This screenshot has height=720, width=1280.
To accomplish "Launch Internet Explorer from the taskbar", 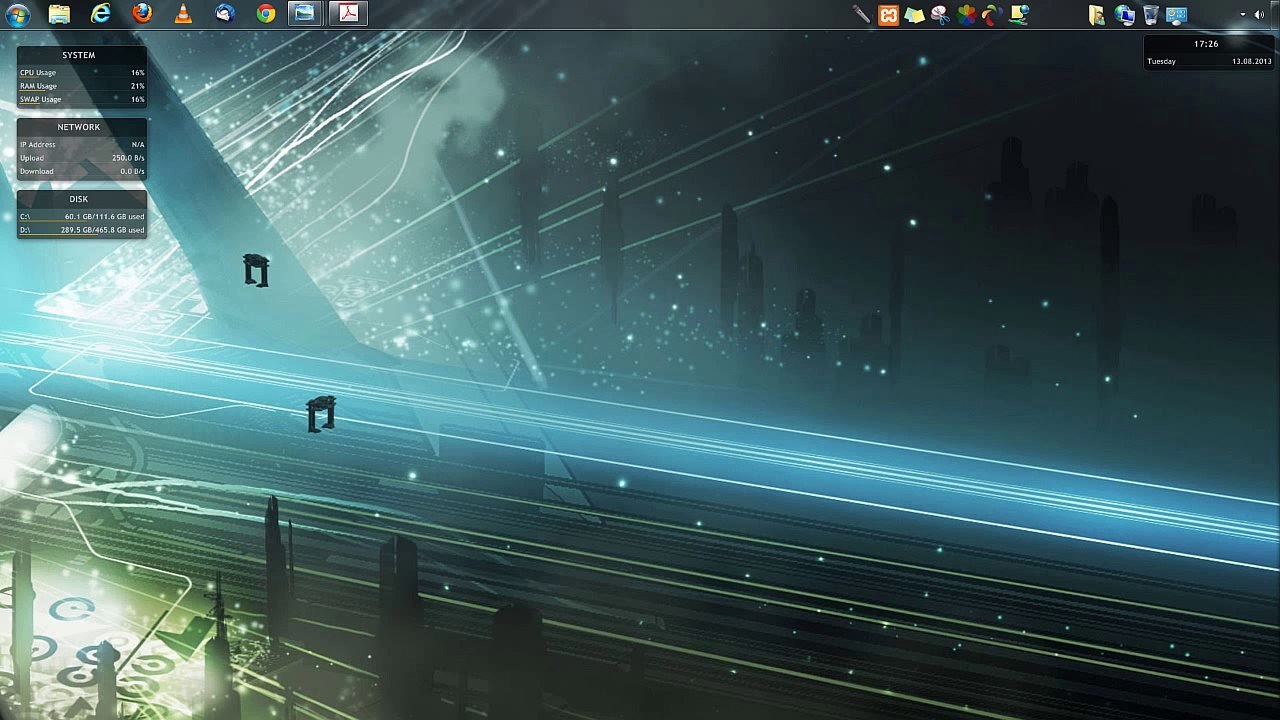I will [x=101, y=13].
